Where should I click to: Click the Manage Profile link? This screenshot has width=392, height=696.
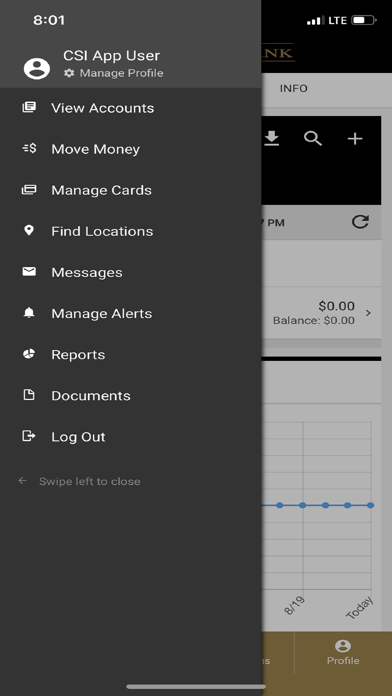coord(121,73)
